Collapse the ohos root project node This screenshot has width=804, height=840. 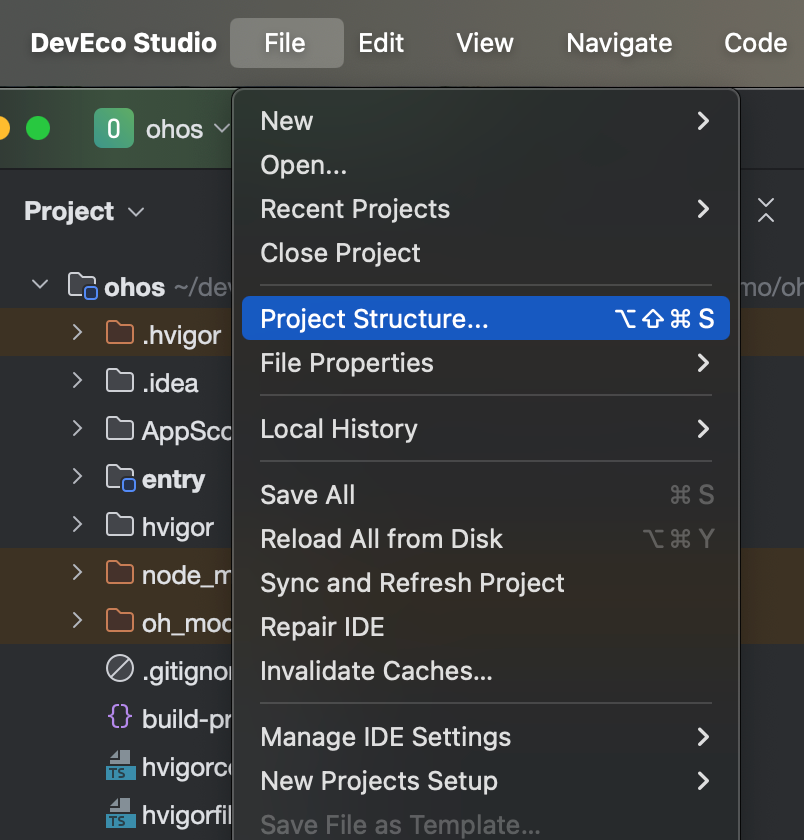(x=40, y=286)
